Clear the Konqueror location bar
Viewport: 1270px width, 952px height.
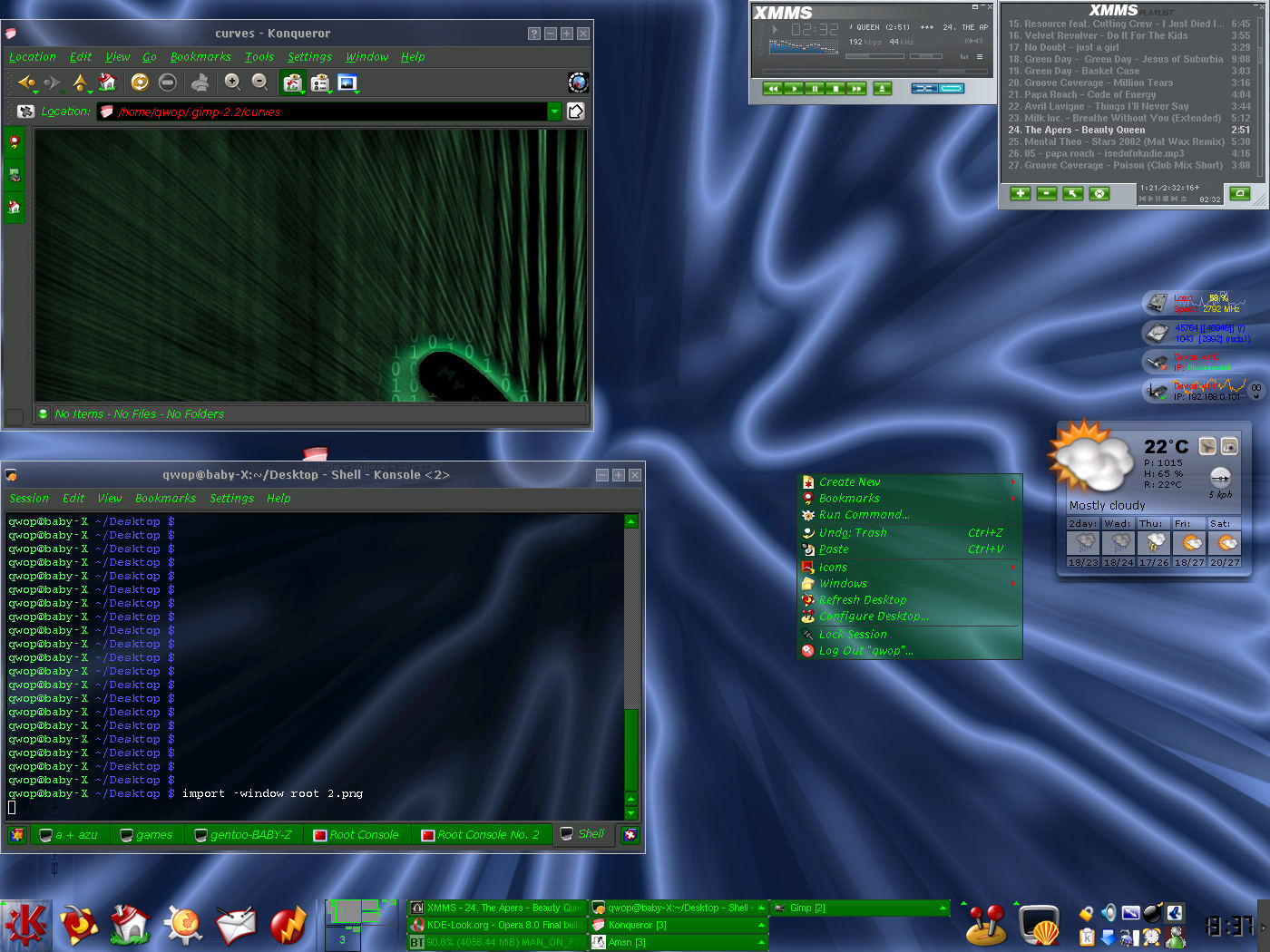click(25, 112)
